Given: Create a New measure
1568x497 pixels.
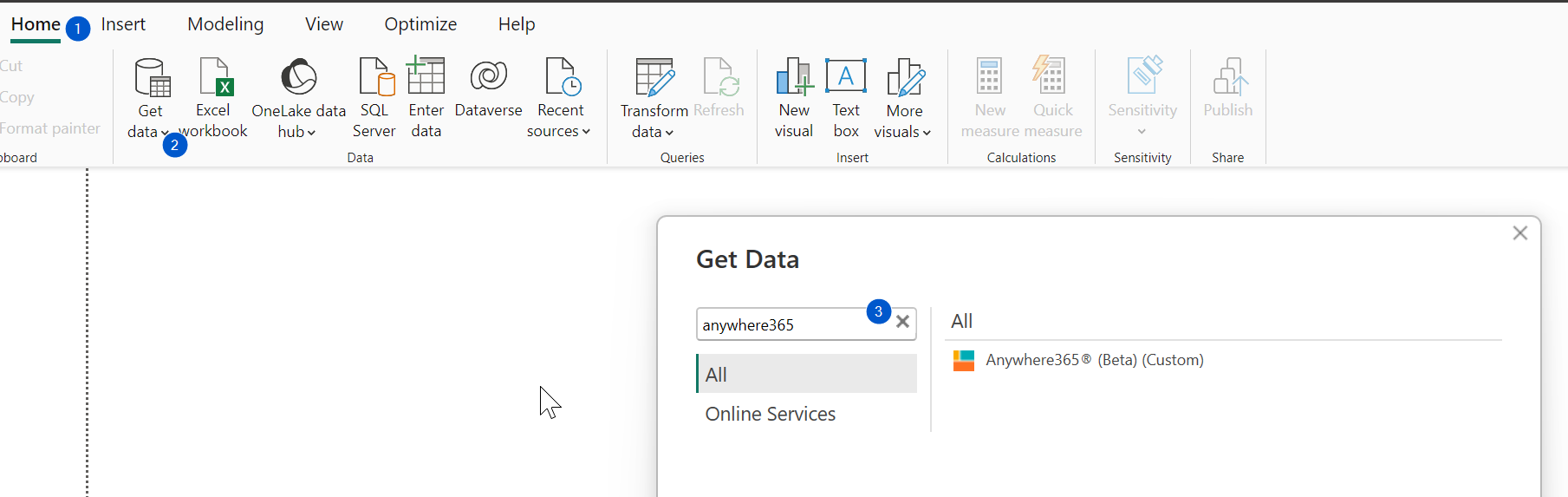Looking at the screenshot, I should pyautogui.click(x=990, y=98).
